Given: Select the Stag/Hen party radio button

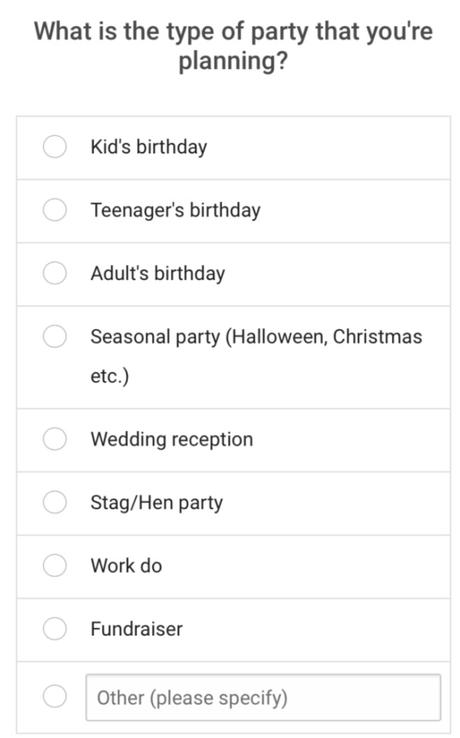Looking at the screenshot, I should (55, 502).
